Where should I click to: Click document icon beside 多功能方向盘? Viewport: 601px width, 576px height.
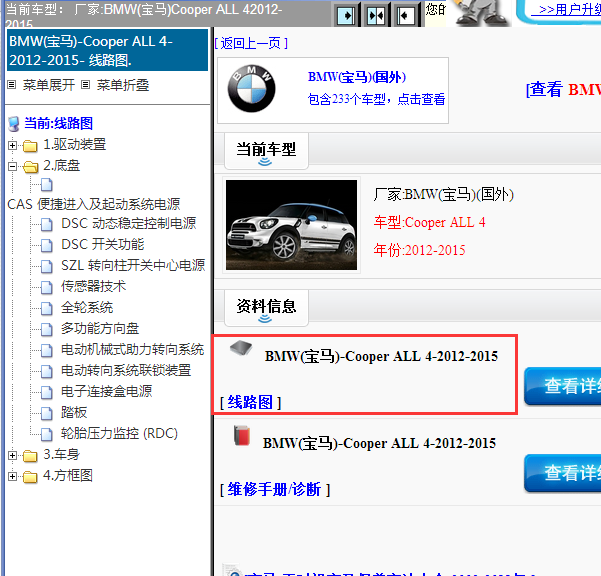tap(47, 330)
